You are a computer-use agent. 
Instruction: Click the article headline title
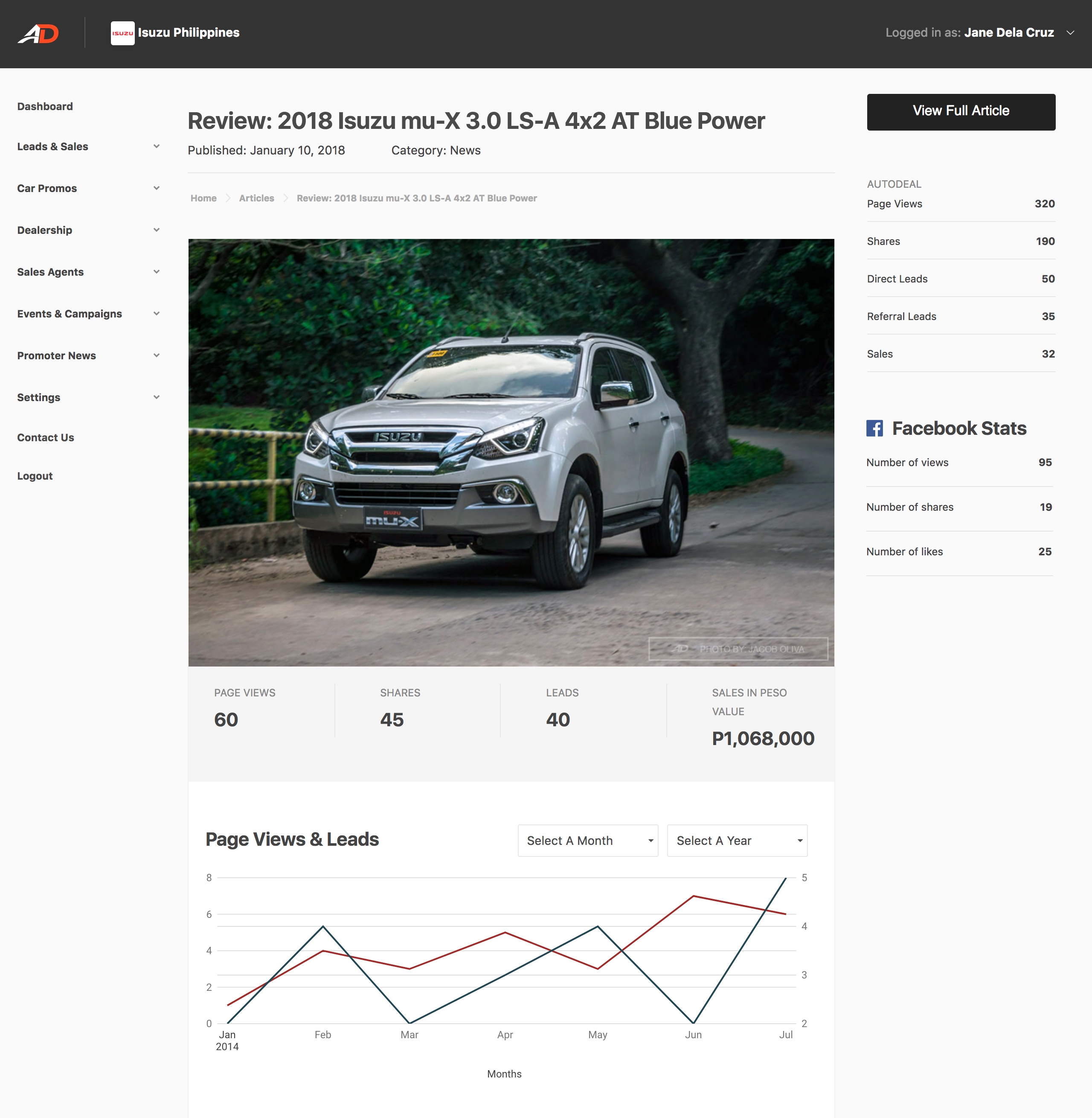pyautogui.click(x=476, y=121)
